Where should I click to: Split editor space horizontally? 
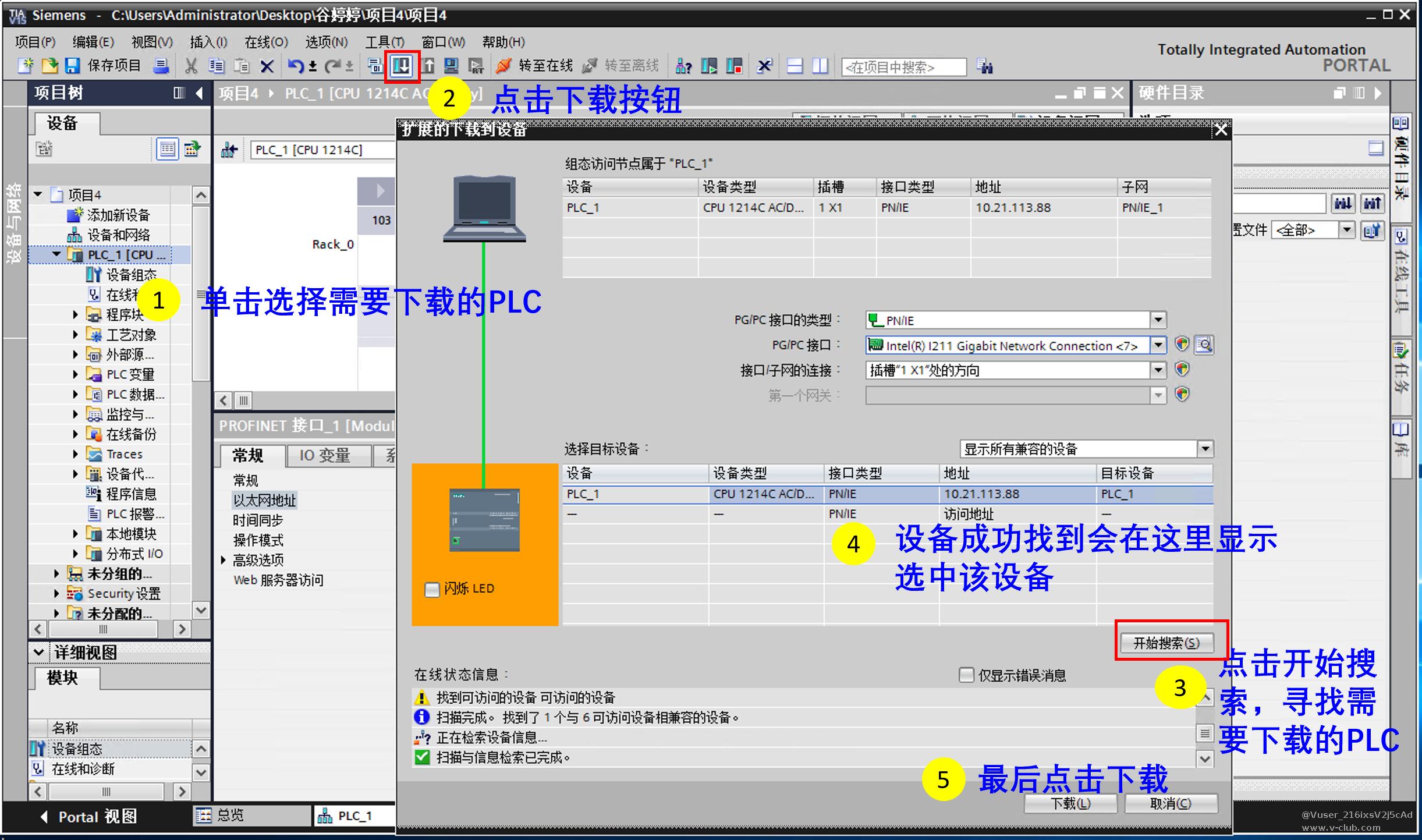795,66
